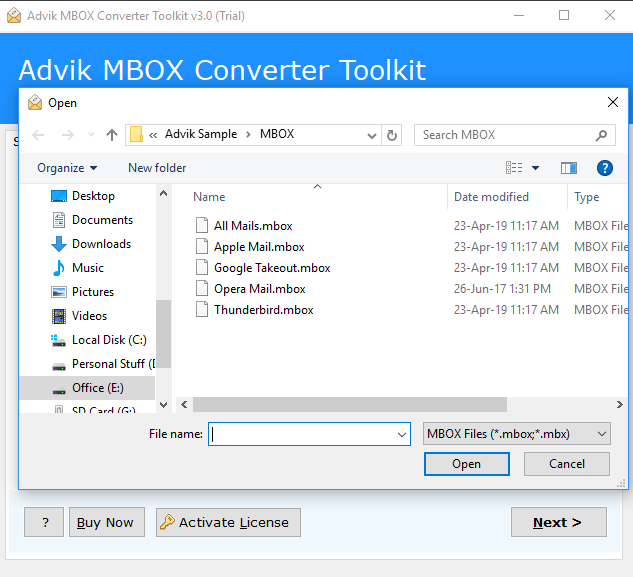
Task: Toggle the preview pane
Action: pos(568,168)
